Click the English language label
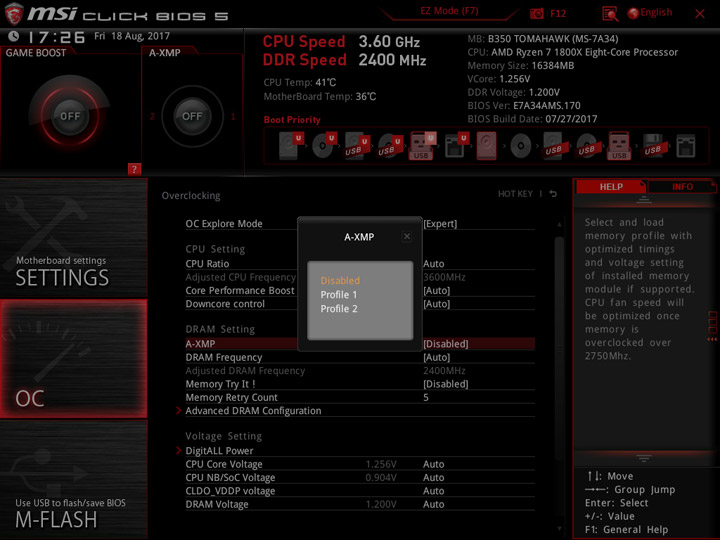This screenshot has height=540, width=720. tap(656, 12)
